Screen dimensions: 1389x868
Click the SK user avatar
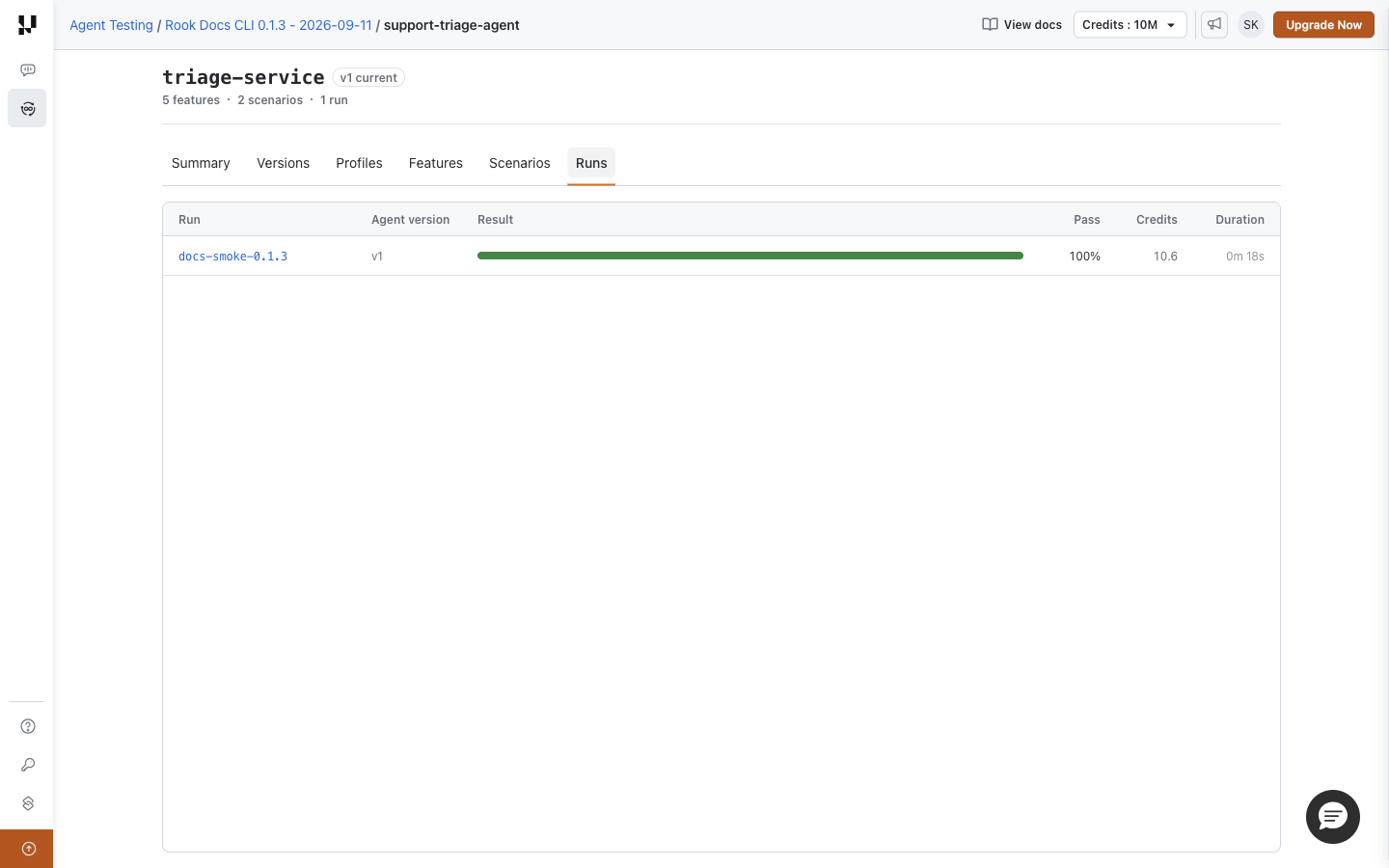(1251, 24)
